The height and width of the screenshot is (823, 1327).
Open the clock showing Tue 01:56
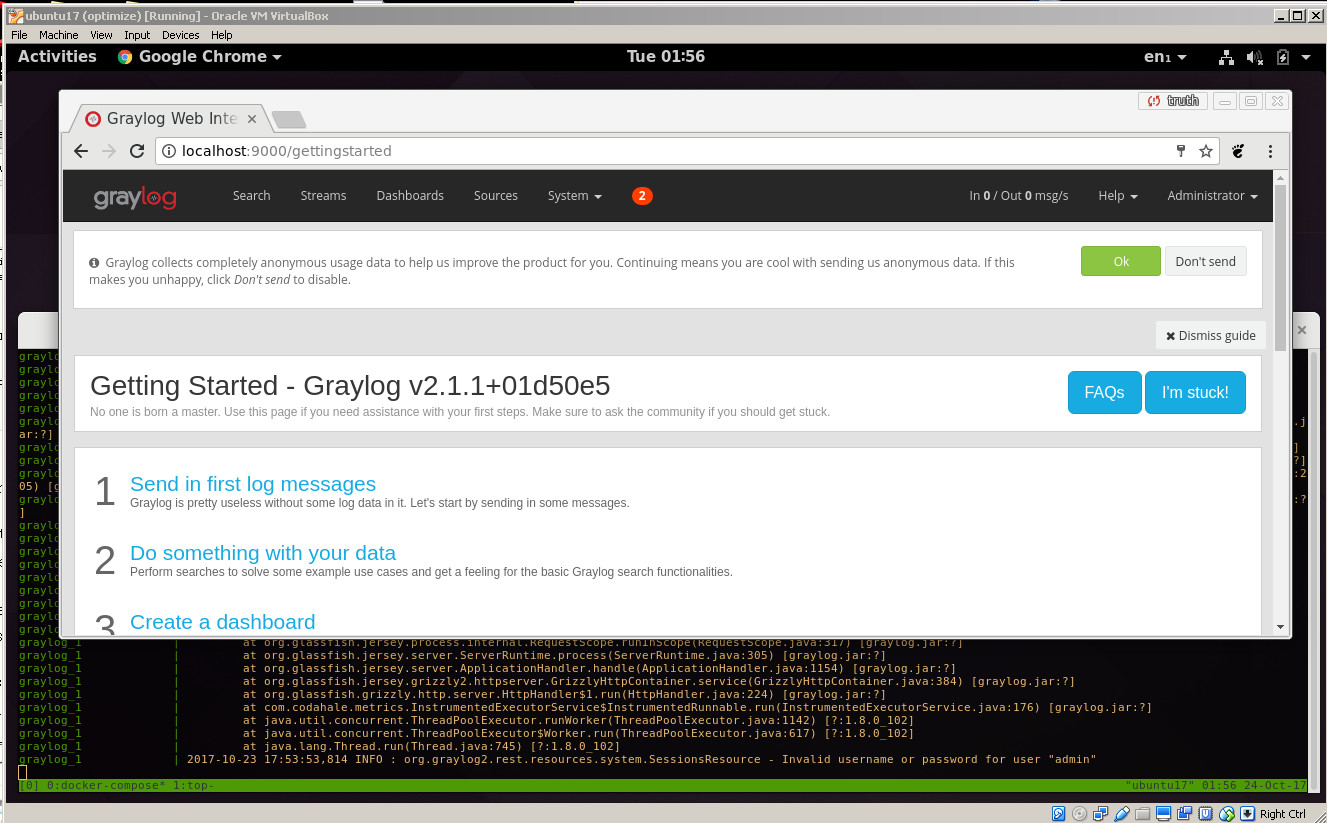tap(666, 57)
